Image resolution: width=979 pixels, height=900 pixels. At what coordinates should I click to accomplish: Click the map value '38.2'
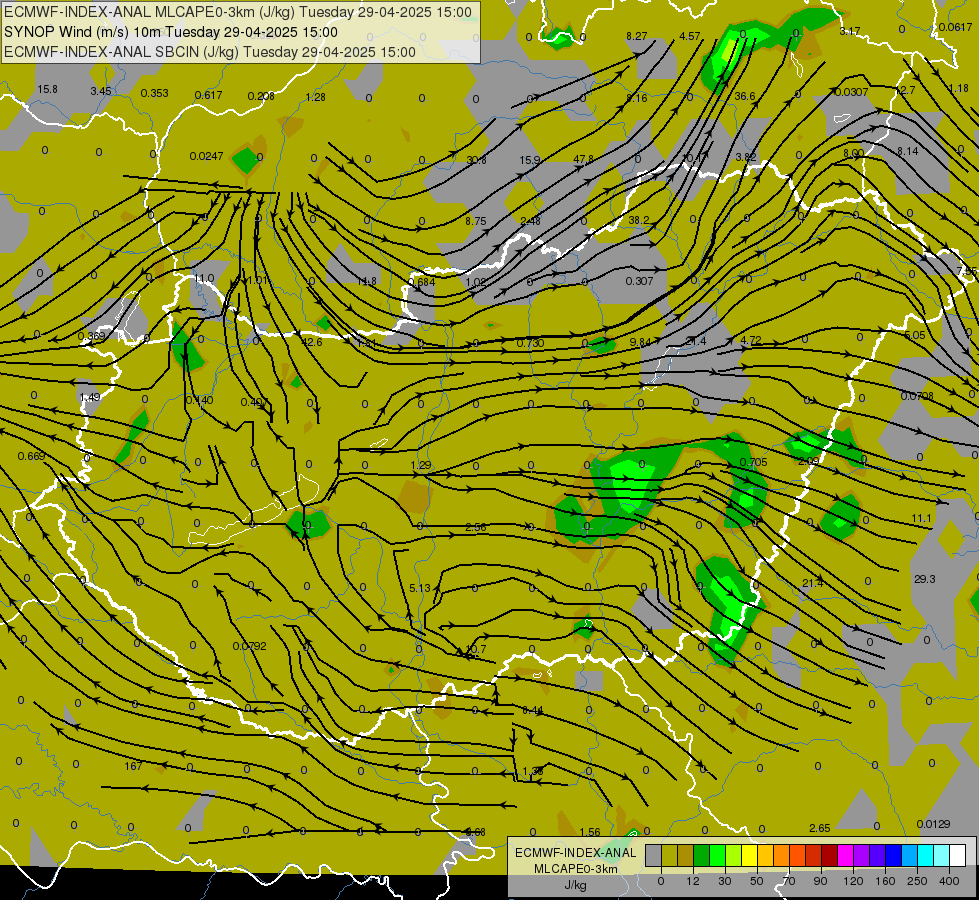[x=639, y=220]
